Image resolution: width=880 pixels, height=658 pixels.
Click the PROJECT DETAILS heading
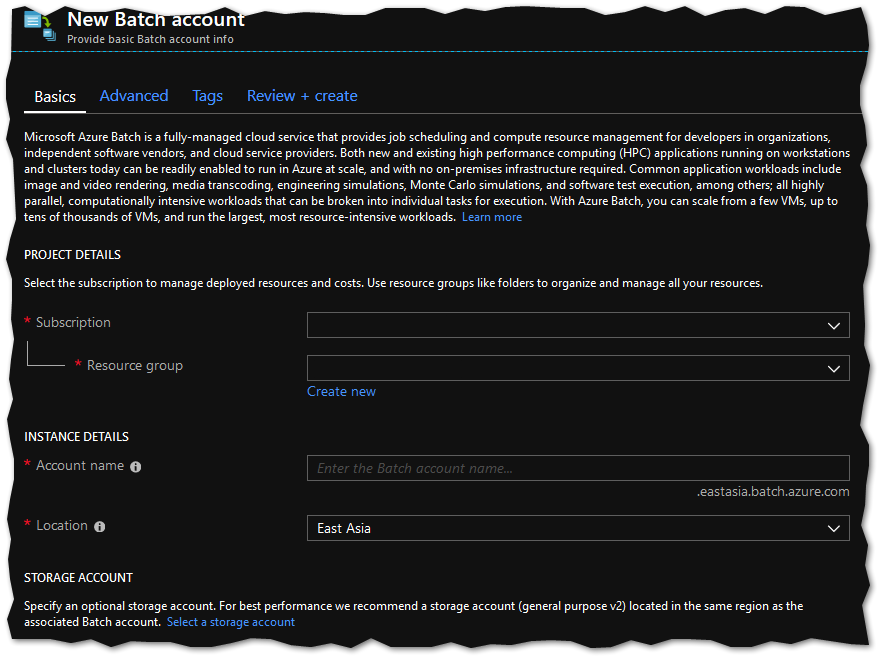pyautogui.click(x=72, y=255)
